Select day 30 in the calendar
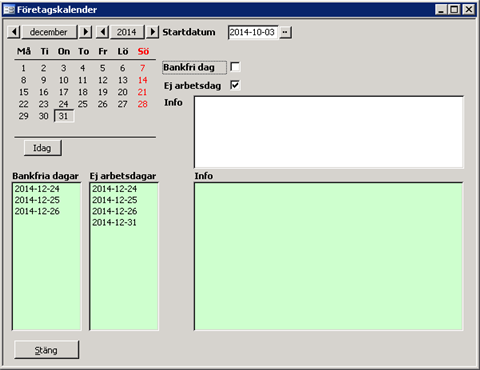Viewport: 480px width, 370px height. point(43,116)
